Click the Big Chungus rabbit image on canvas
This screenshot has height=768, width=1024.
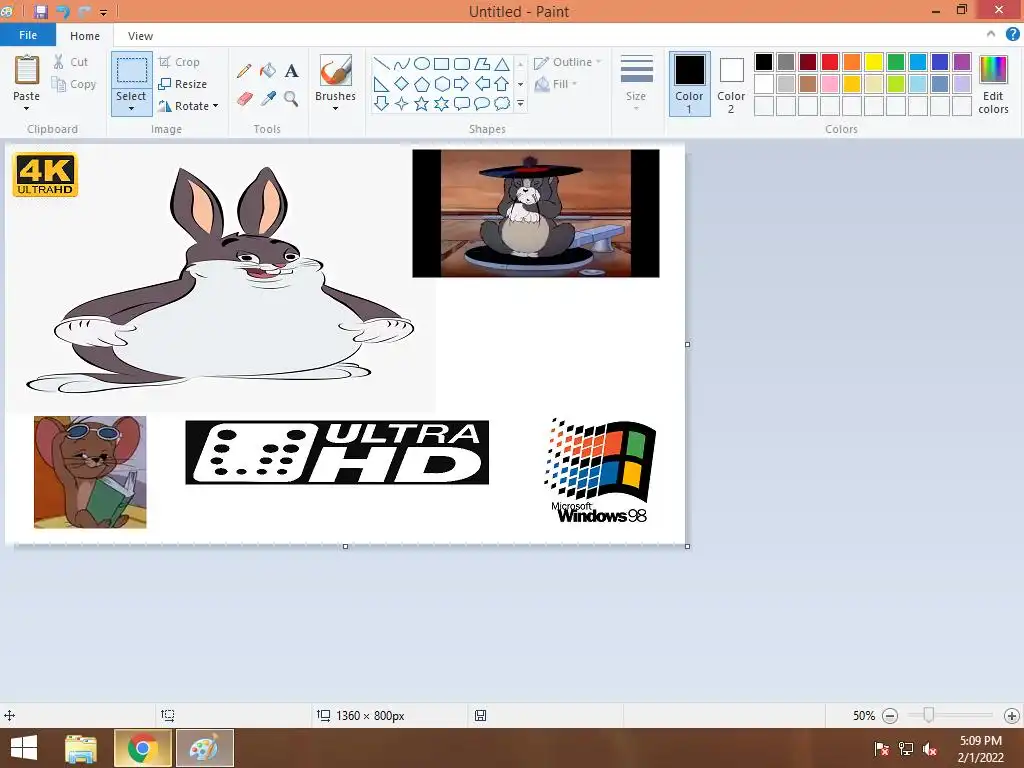222,281
